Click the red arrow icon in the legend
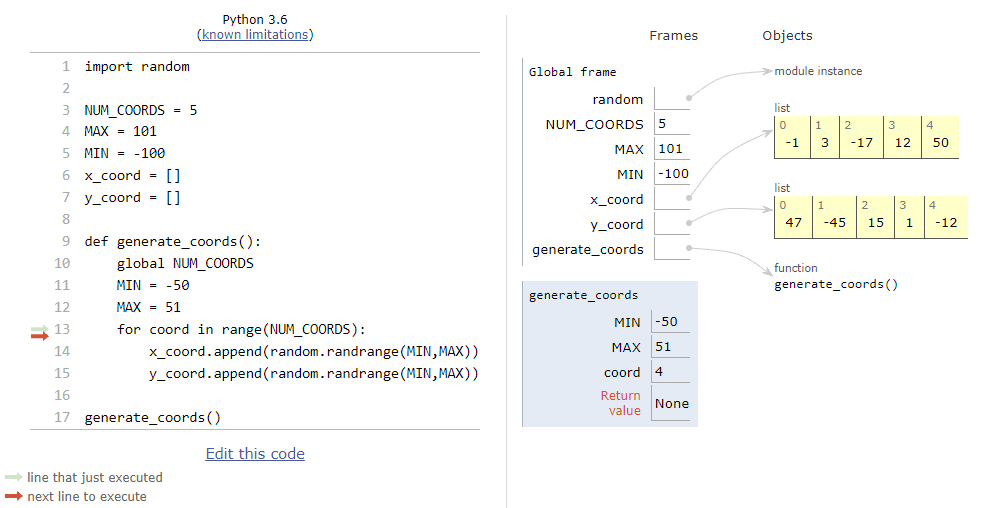1005x508 pixels. [13, 496]
